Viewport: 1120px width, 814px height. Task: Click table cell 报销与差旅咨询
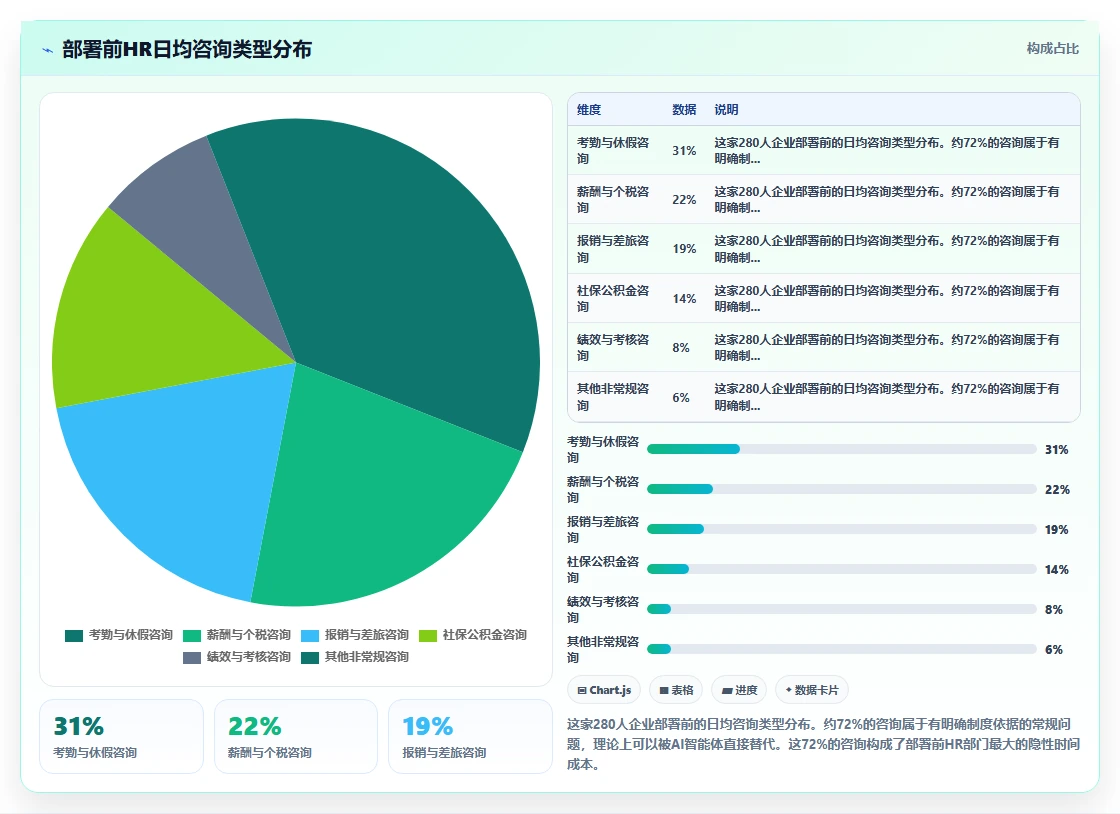tap(613, 249)
